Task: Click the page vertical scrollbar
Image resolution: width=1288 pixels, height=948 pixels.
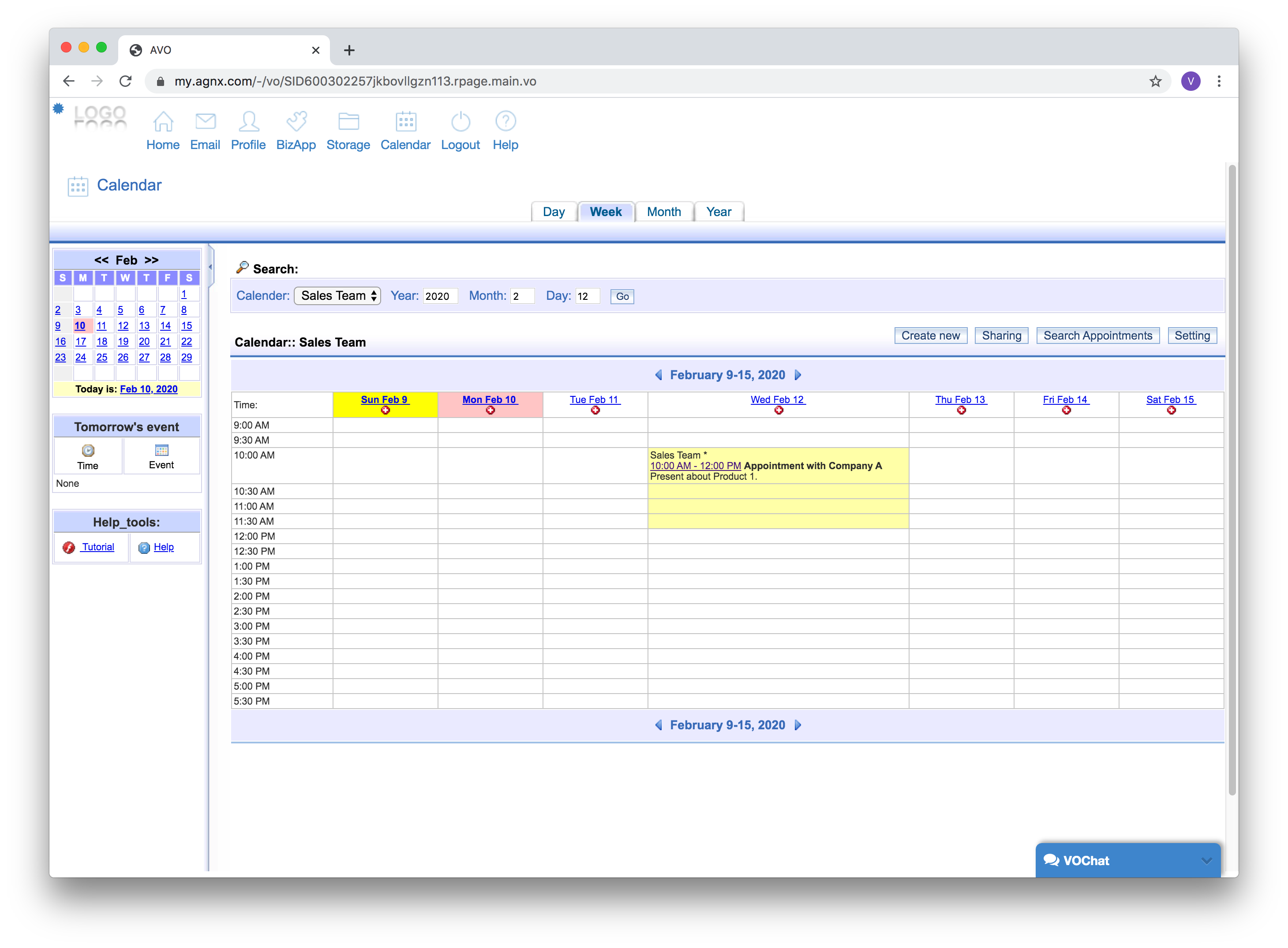Action: (x=1231, y=479)
